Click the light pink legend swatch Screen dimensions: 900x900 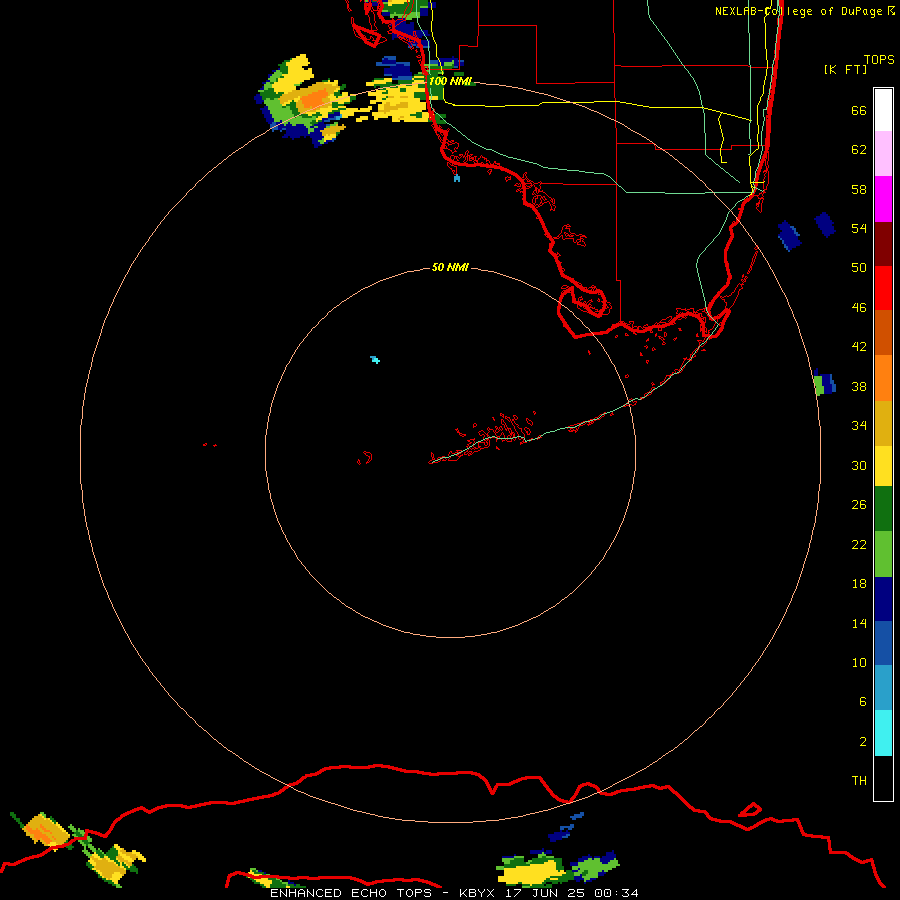coord(883,153)
